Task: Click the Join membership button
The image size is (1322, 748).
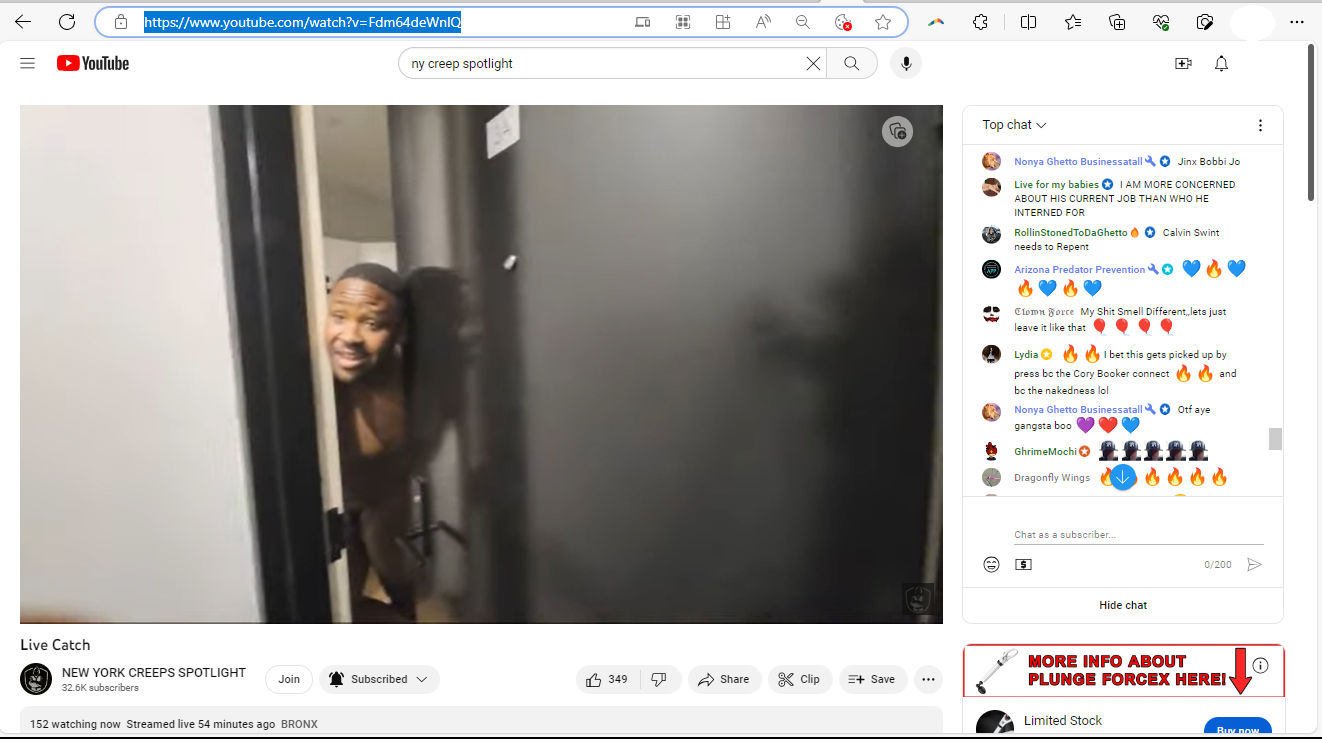Action: coord(289,679)
